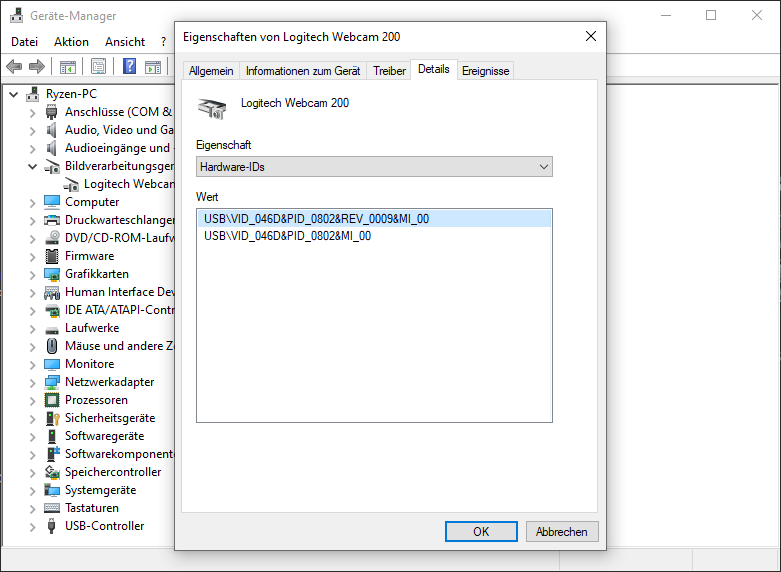
Task: Click the Audioeingänge speaker icon
Action: click(x=51, y=148)
